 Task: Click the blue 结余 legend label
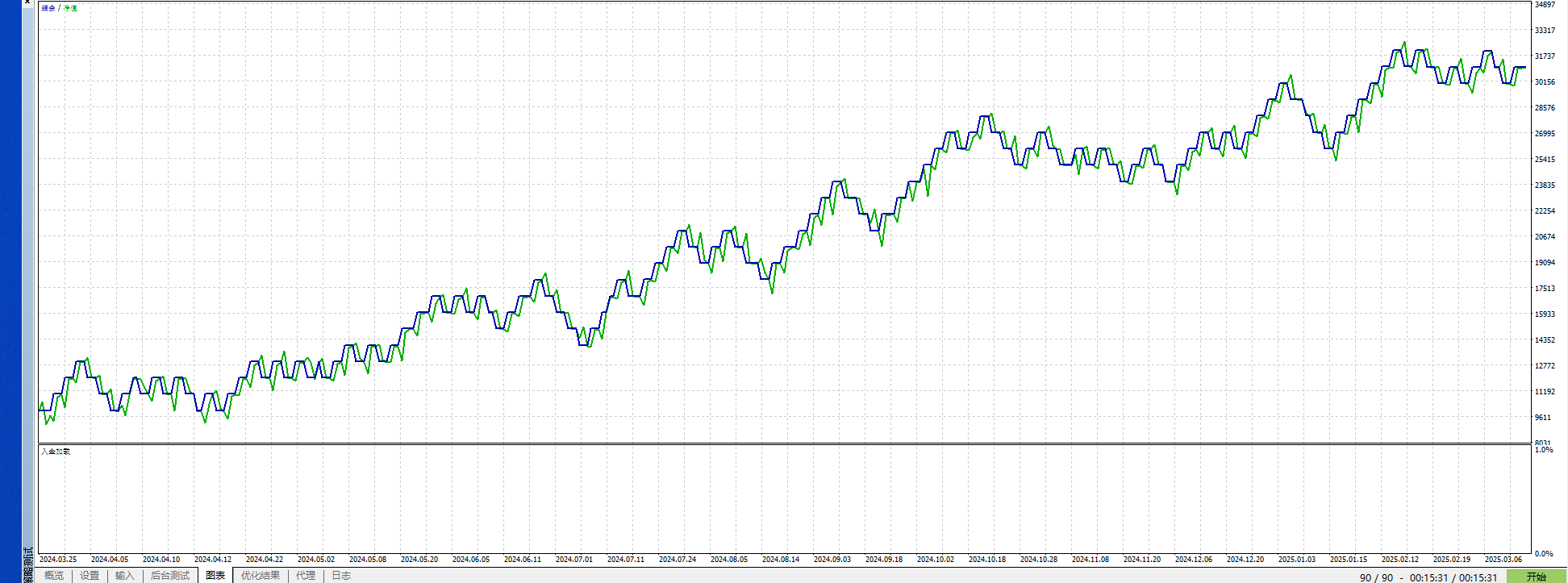(48, 8)
